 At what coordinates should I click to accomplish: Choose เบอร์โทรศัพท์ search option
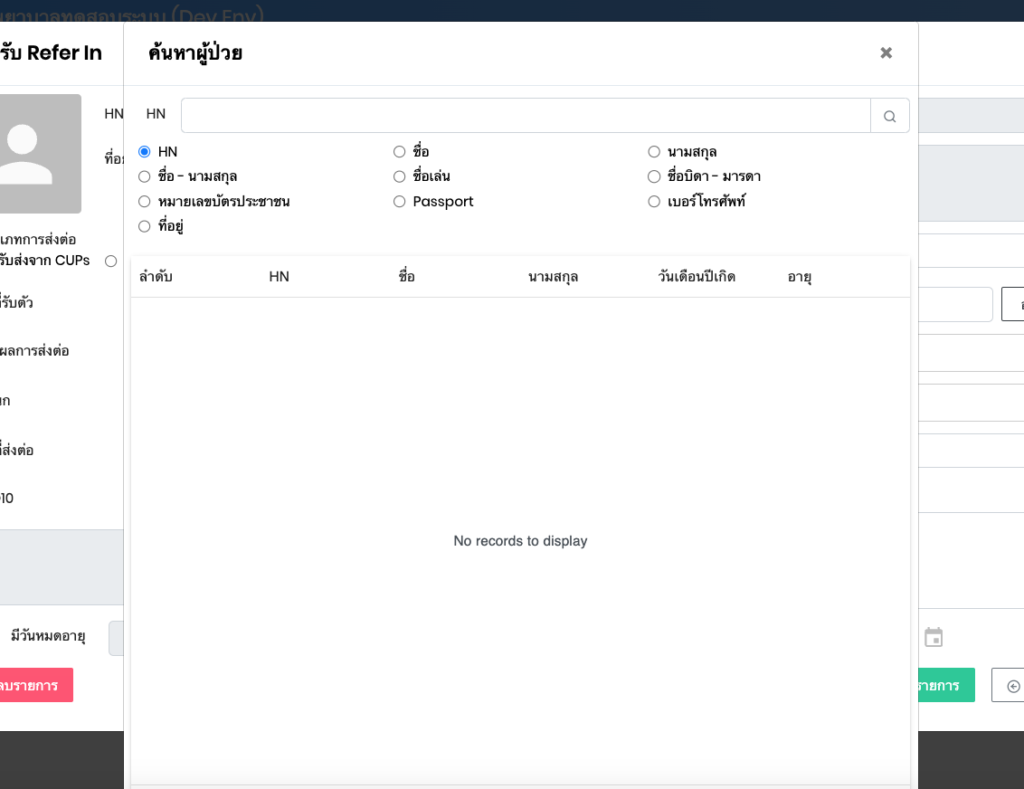654,202
